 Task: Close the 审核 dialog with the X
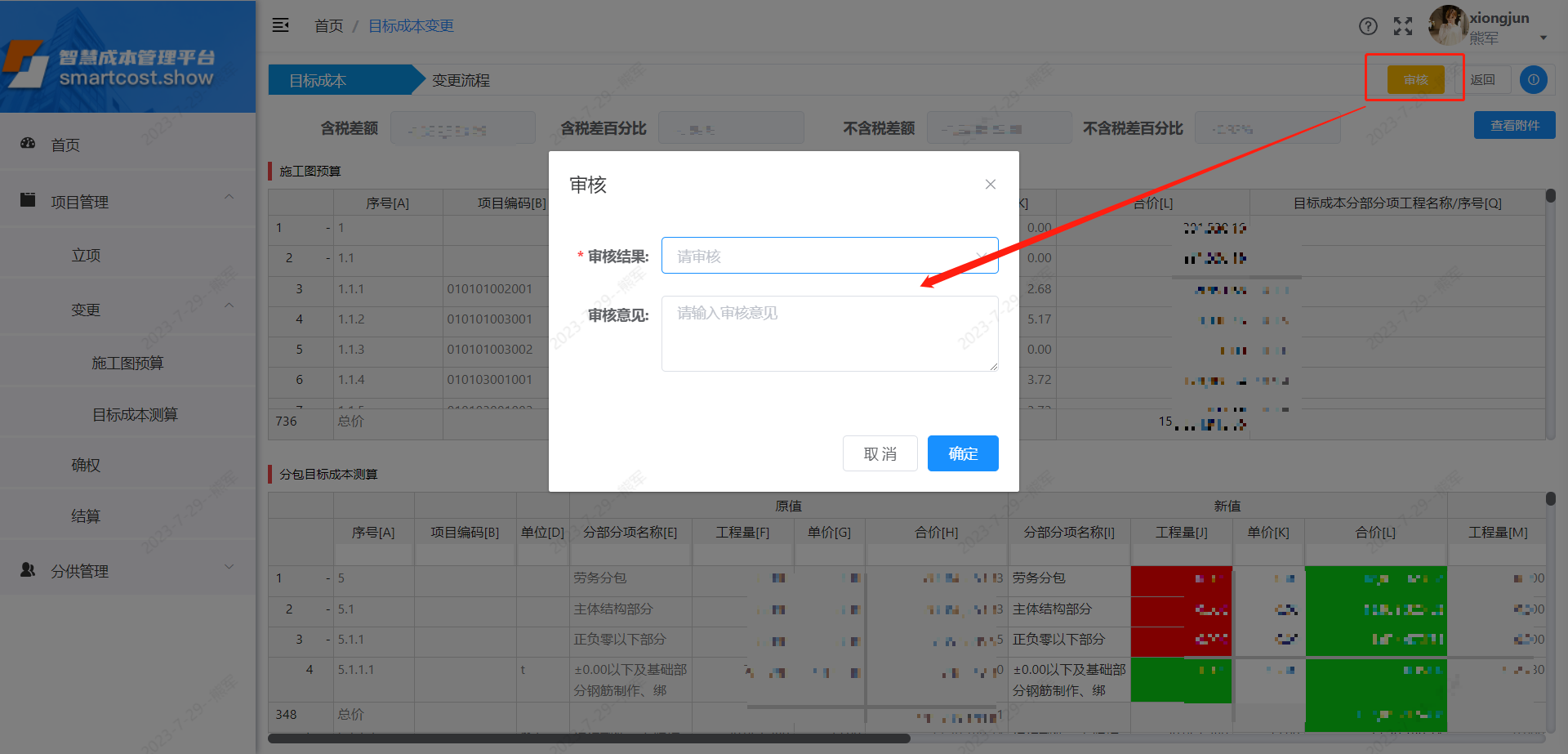tap(990, 184)
